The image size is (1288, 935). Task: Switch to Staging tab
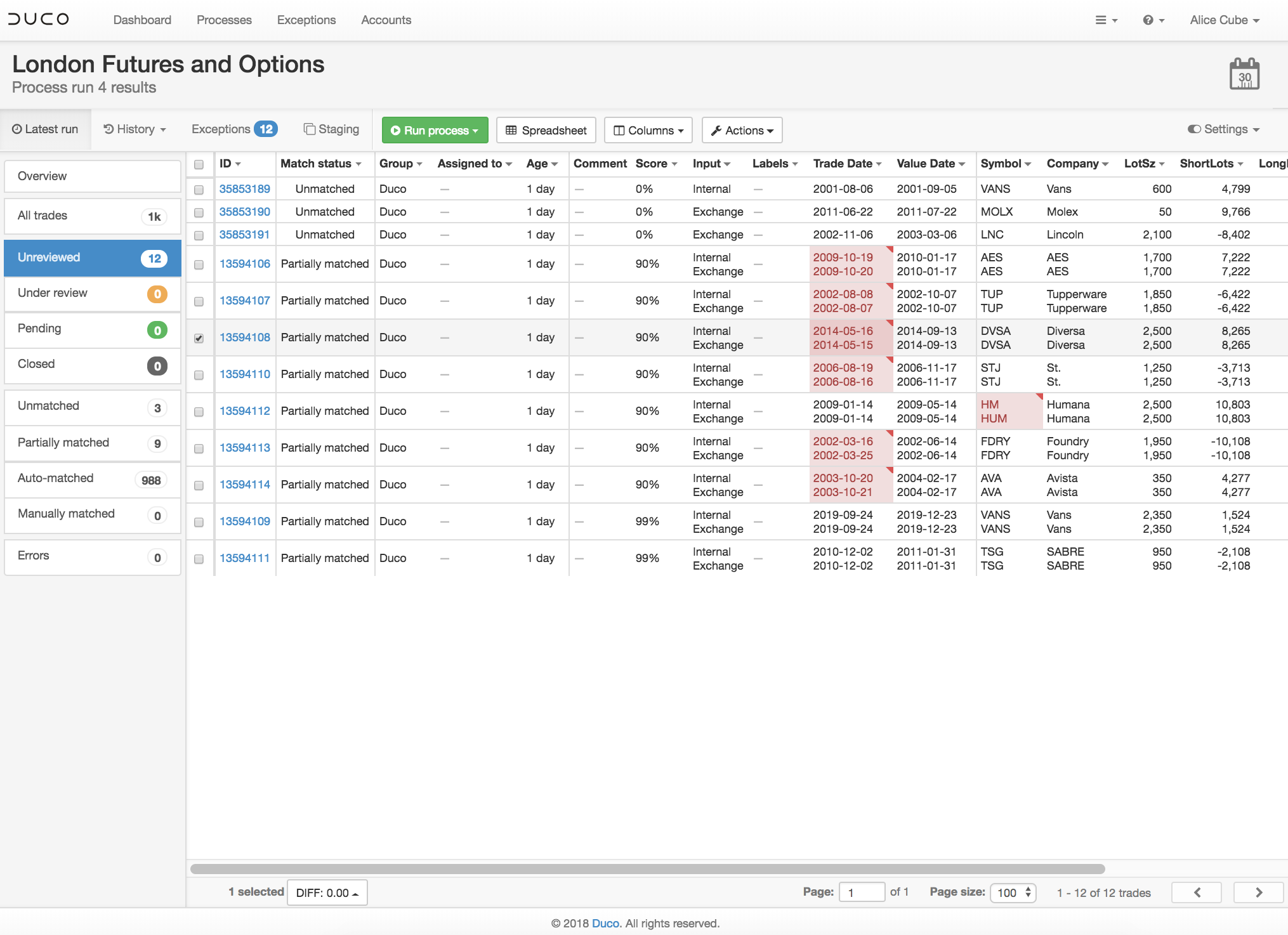tap(331, 129)
